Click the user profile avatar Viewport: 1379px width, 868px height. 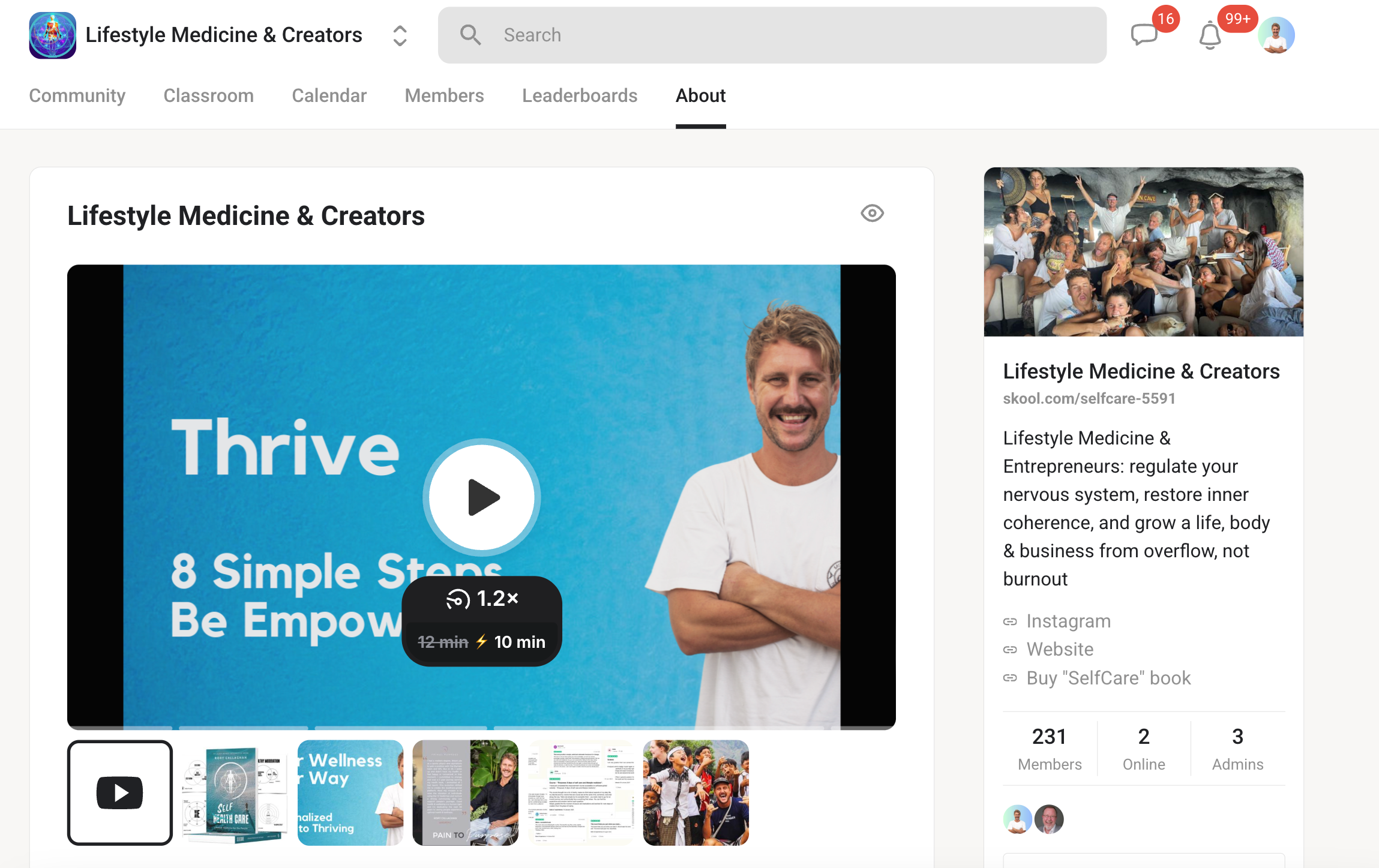tap(1276, 35)
